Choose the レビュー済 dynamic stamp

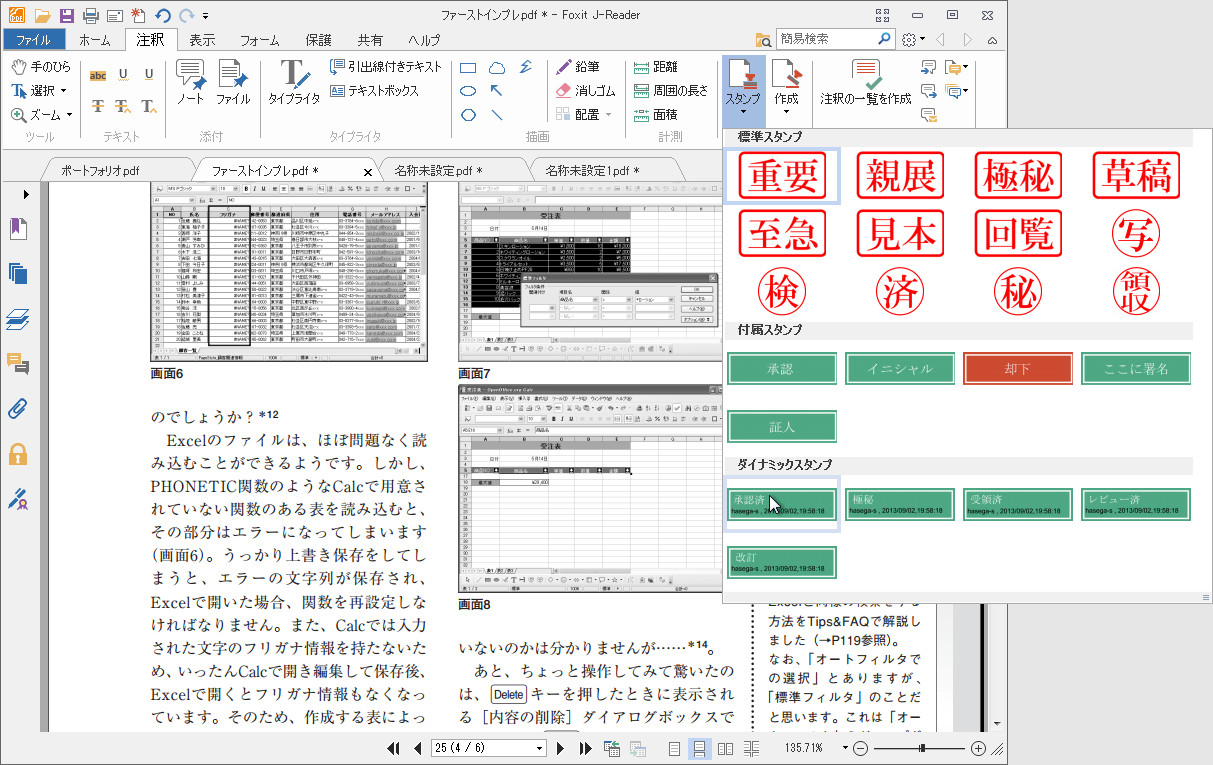coord(1136,504)
